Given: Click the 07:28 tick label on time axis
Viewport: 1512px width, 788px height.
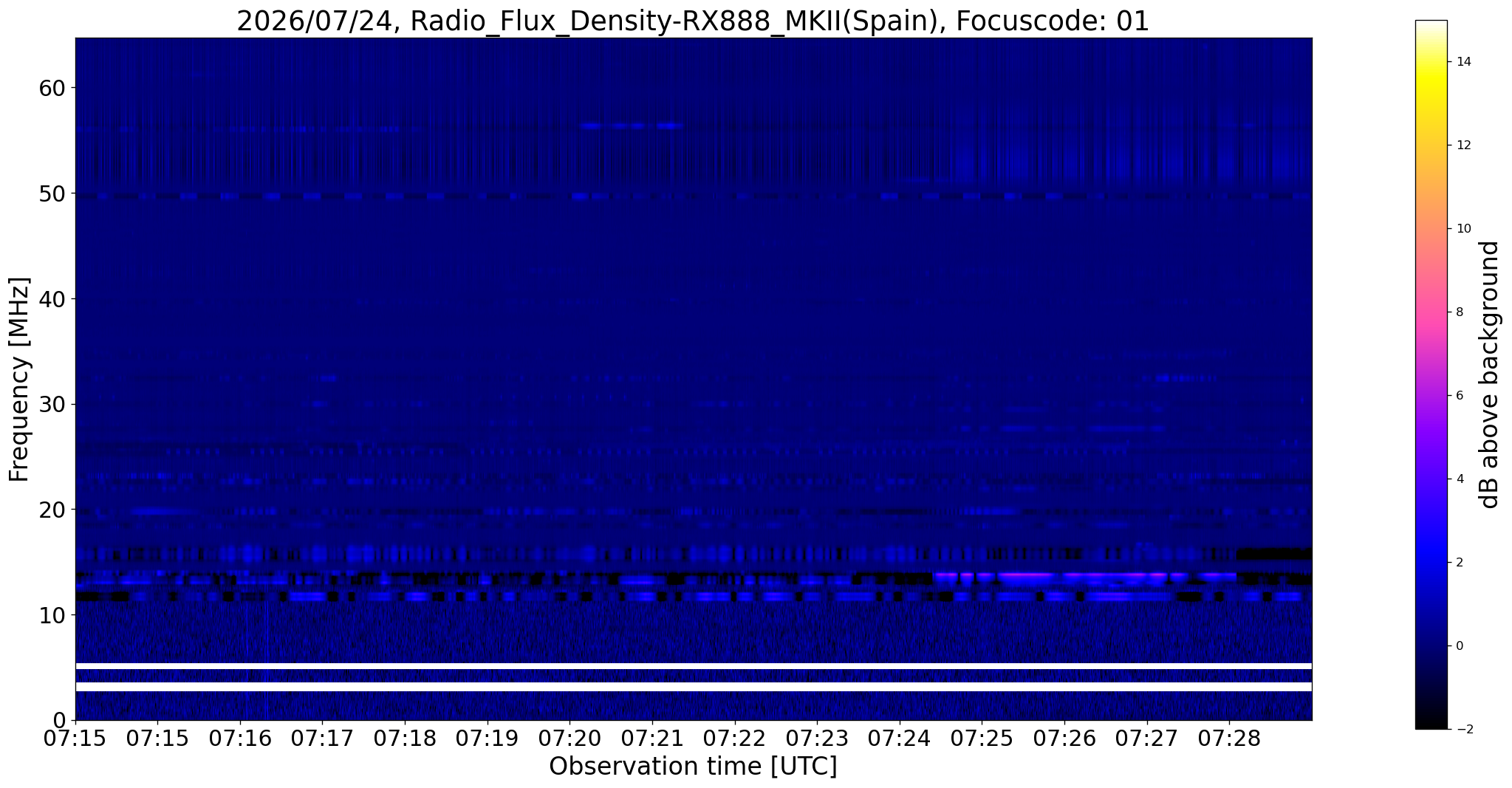Looking at the screenshot, I should click(1229, 739).
